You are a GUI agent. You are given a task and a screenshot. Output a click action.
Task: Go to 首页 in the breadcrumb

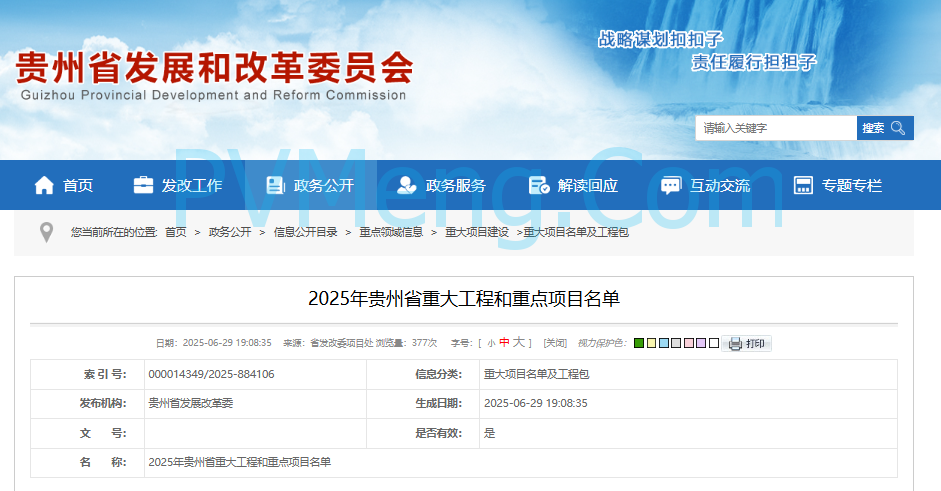click(x=176, y=232)
